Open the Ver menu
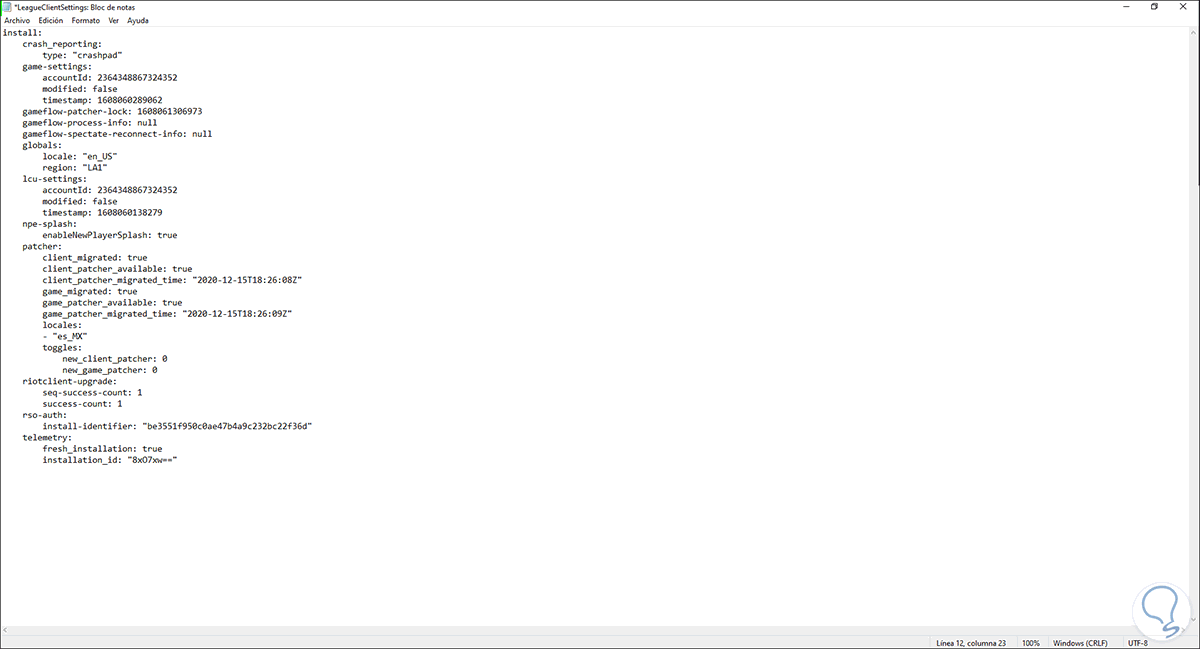 [113, 20]
